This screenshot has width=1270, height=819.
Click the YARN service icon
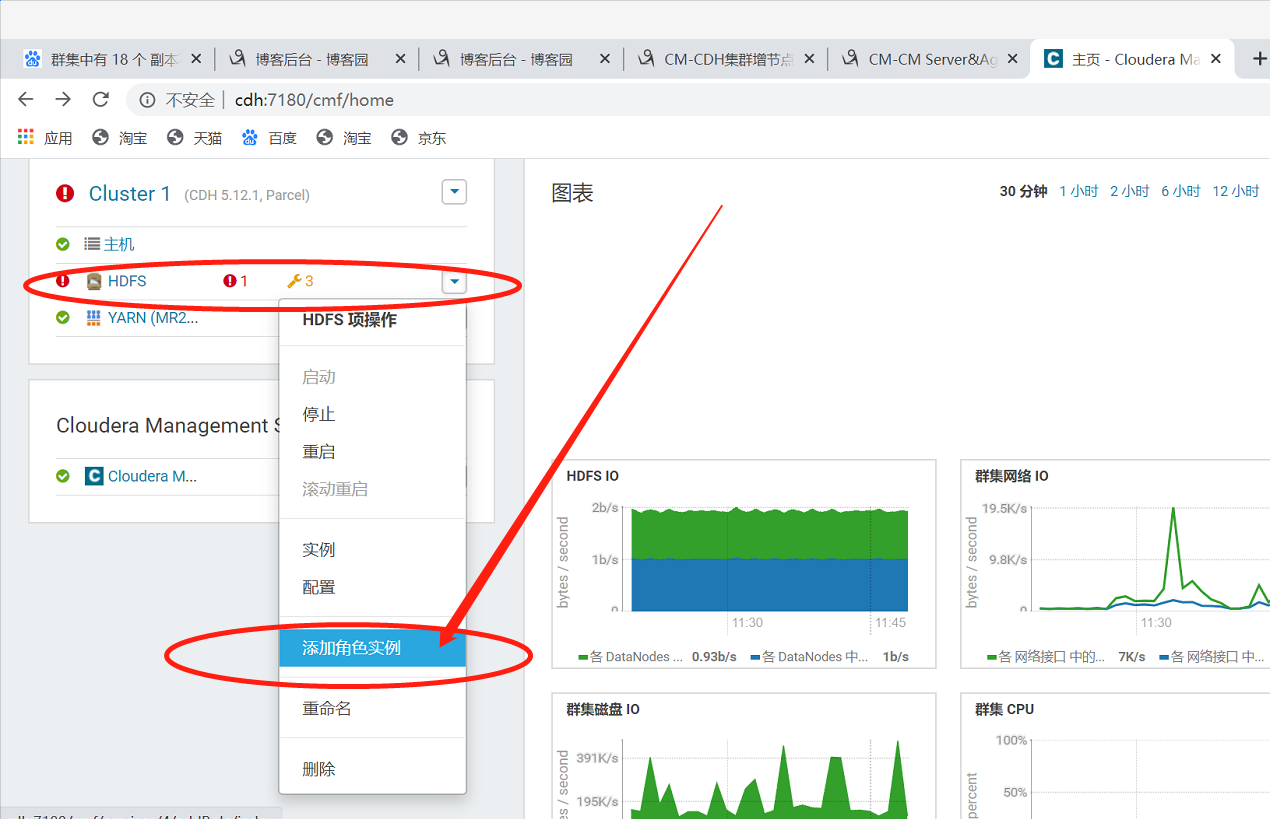pos(94,318)
